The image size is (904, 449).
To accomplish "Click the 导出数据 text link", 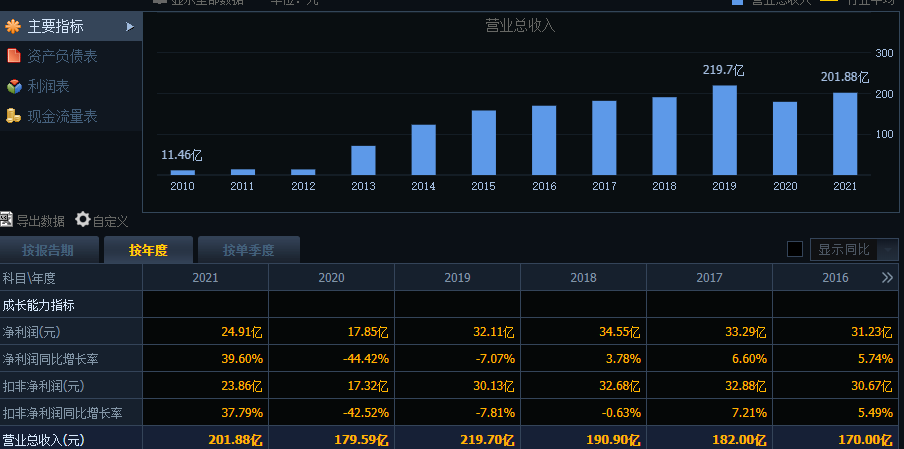I will tap(40, 221).
